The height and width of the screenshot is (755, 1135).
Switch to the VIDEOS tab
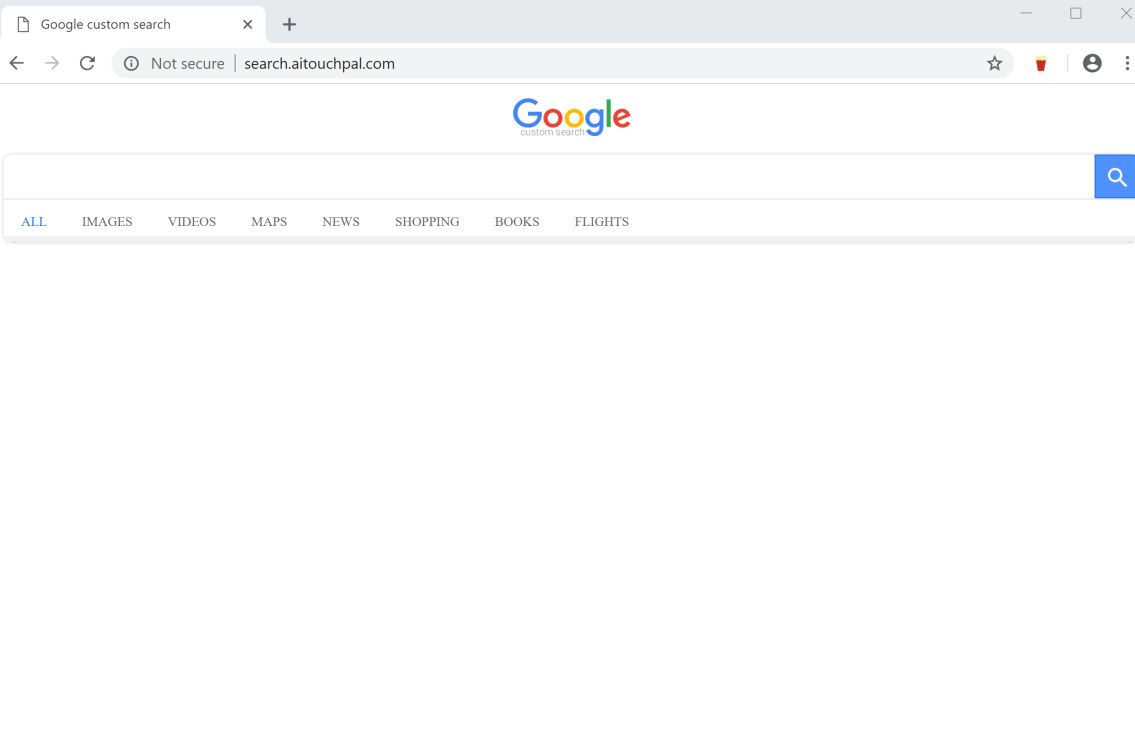pyautogui.click(x=192, y=222)
